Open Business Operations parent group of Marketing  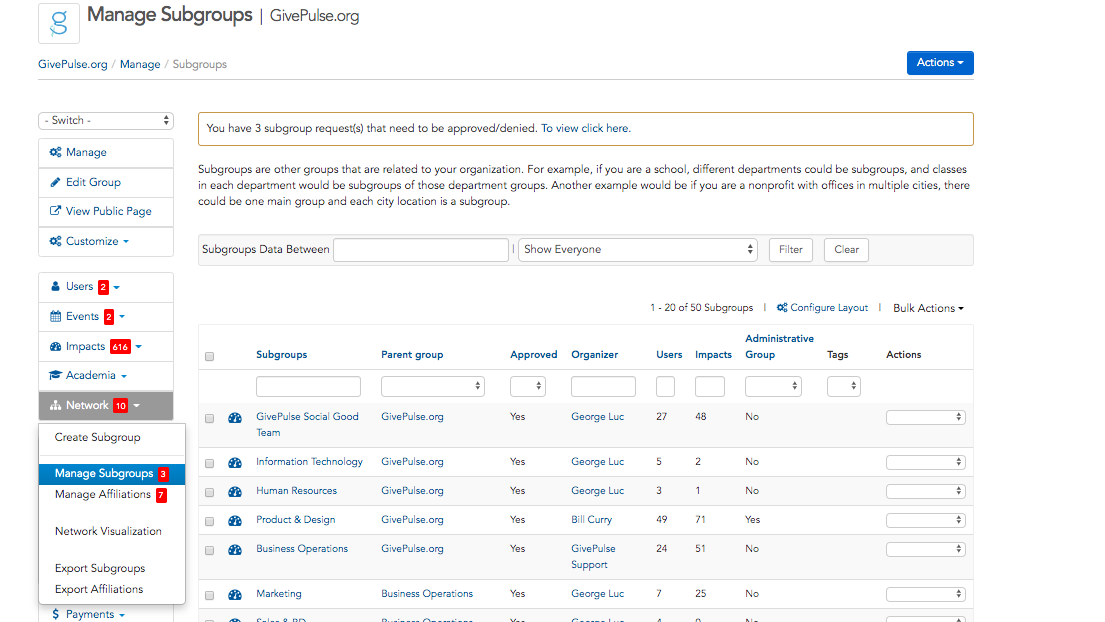[427, 593]
